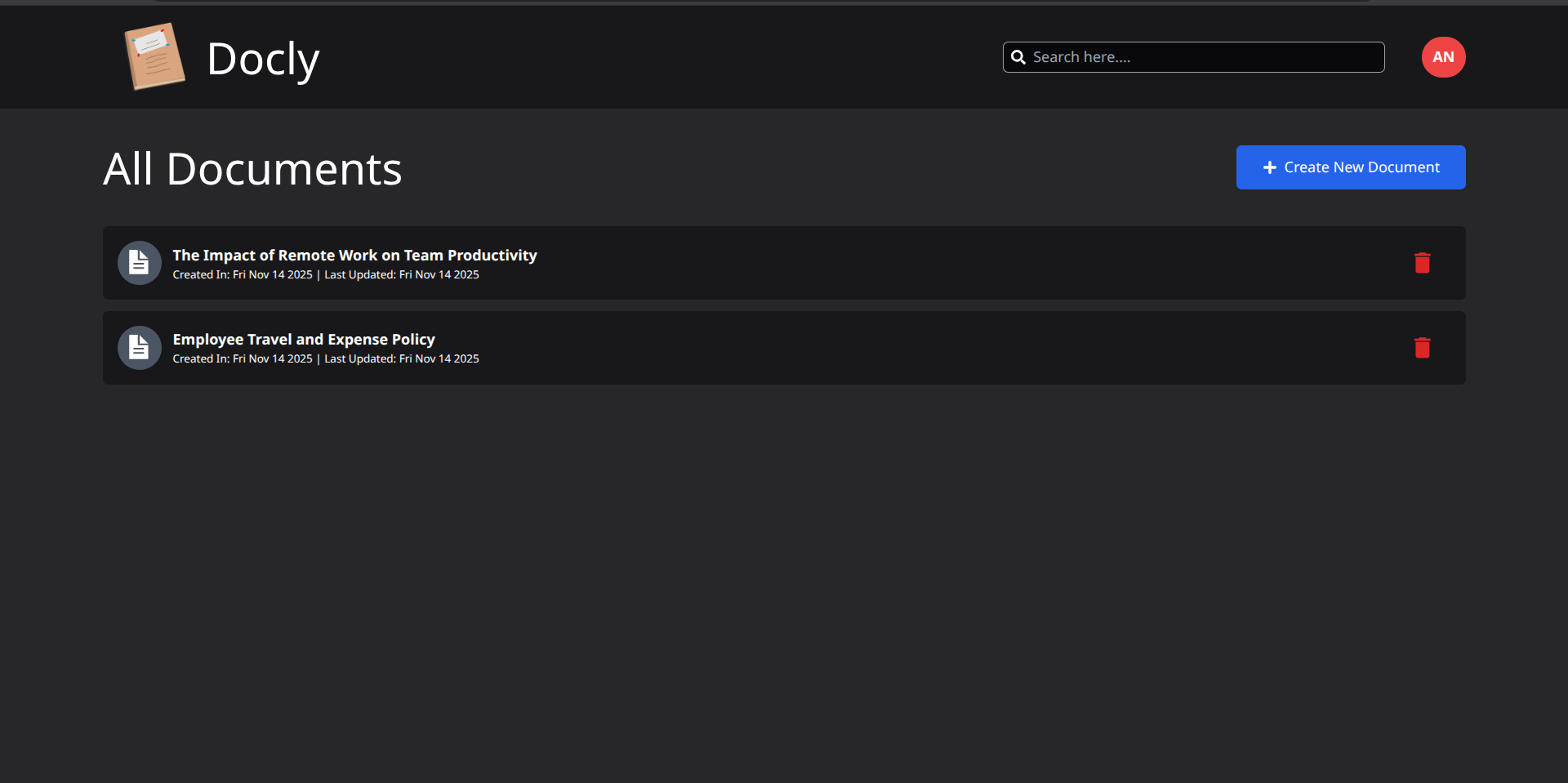Open "The Impact of Remote Work" document
The height and width of the screenshot is (783, 1568).
click(354, 256)
